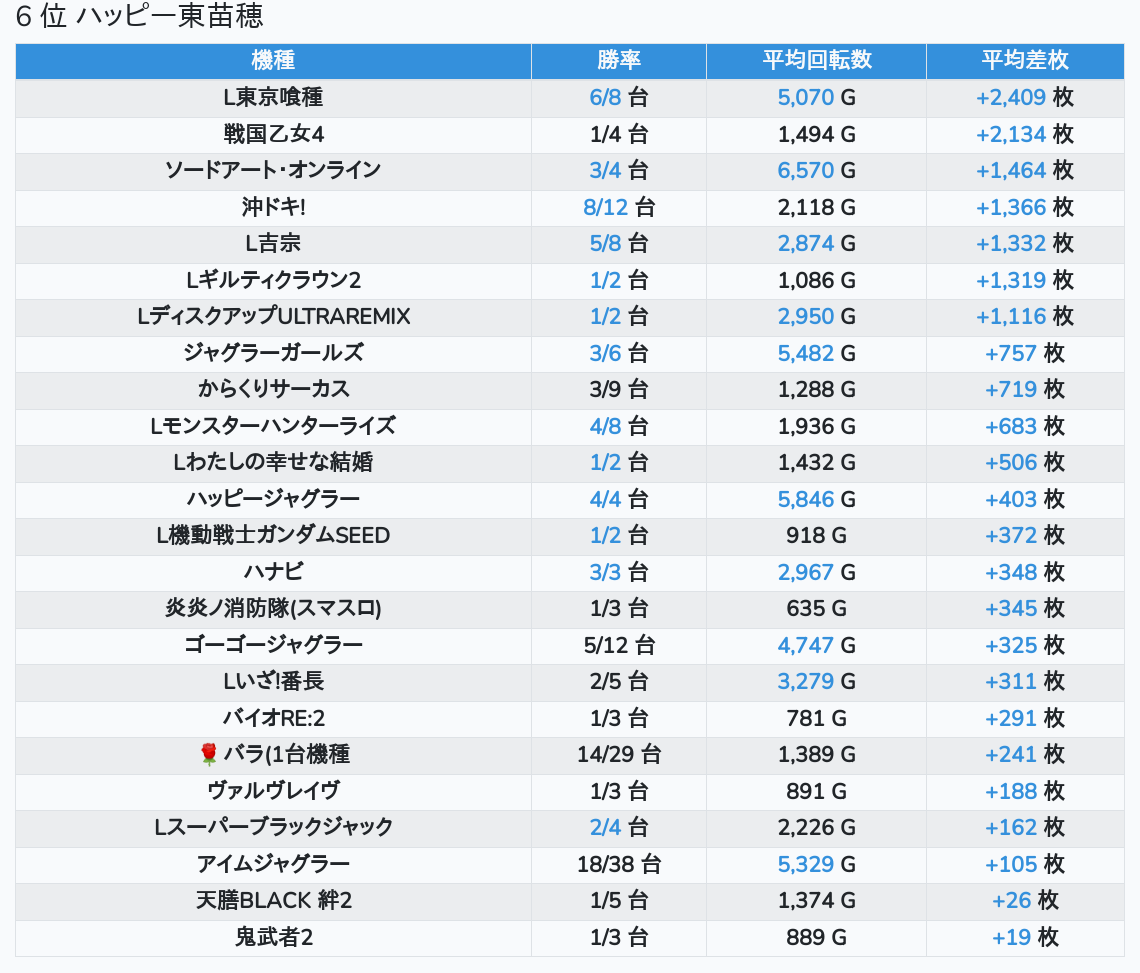Select the L東京喰種 machine name
Viewport: 1140px width, 973px height.
(x=273, y=97)
